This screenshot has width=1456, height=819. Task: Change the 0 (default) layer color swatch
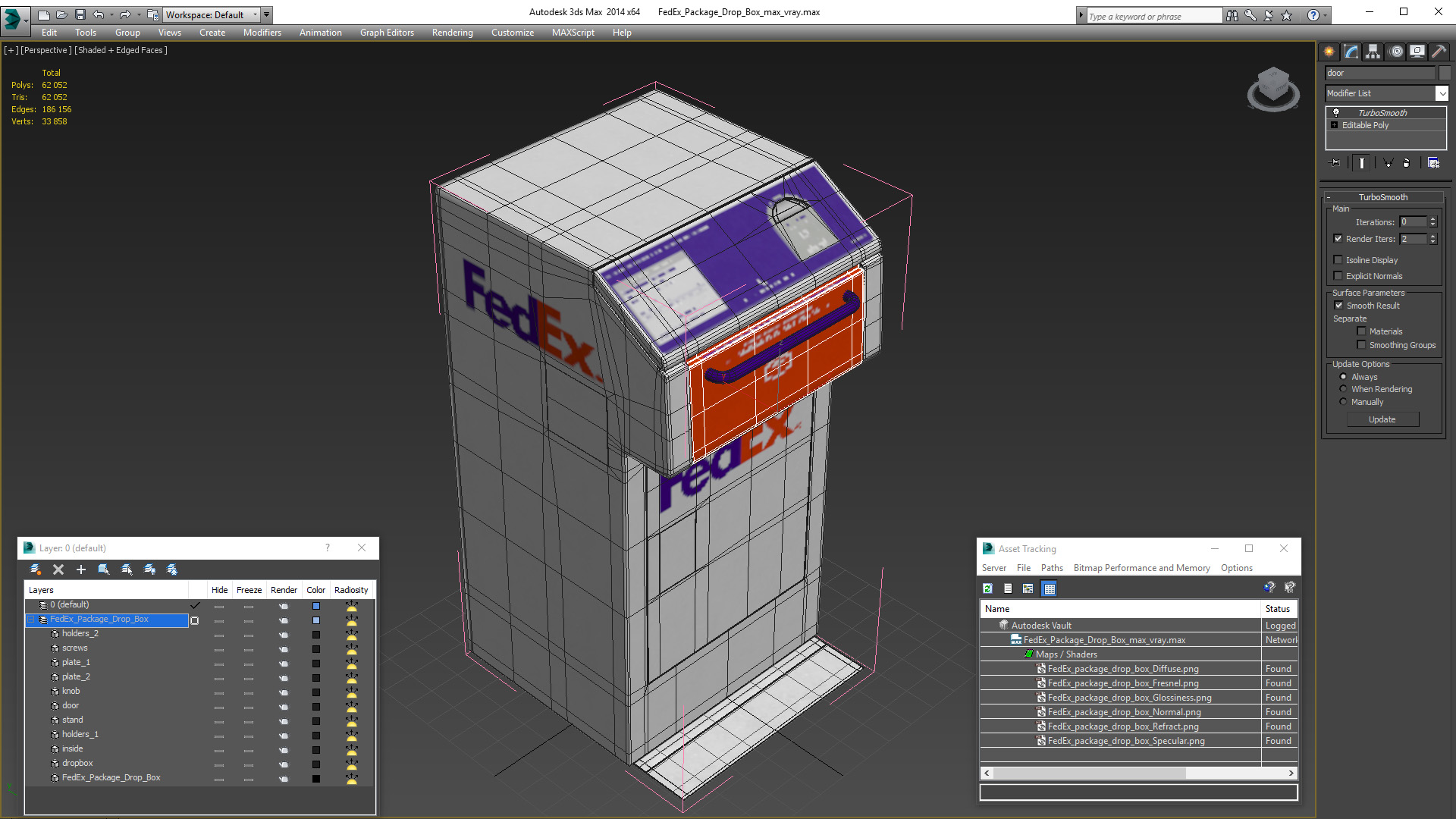316,606
